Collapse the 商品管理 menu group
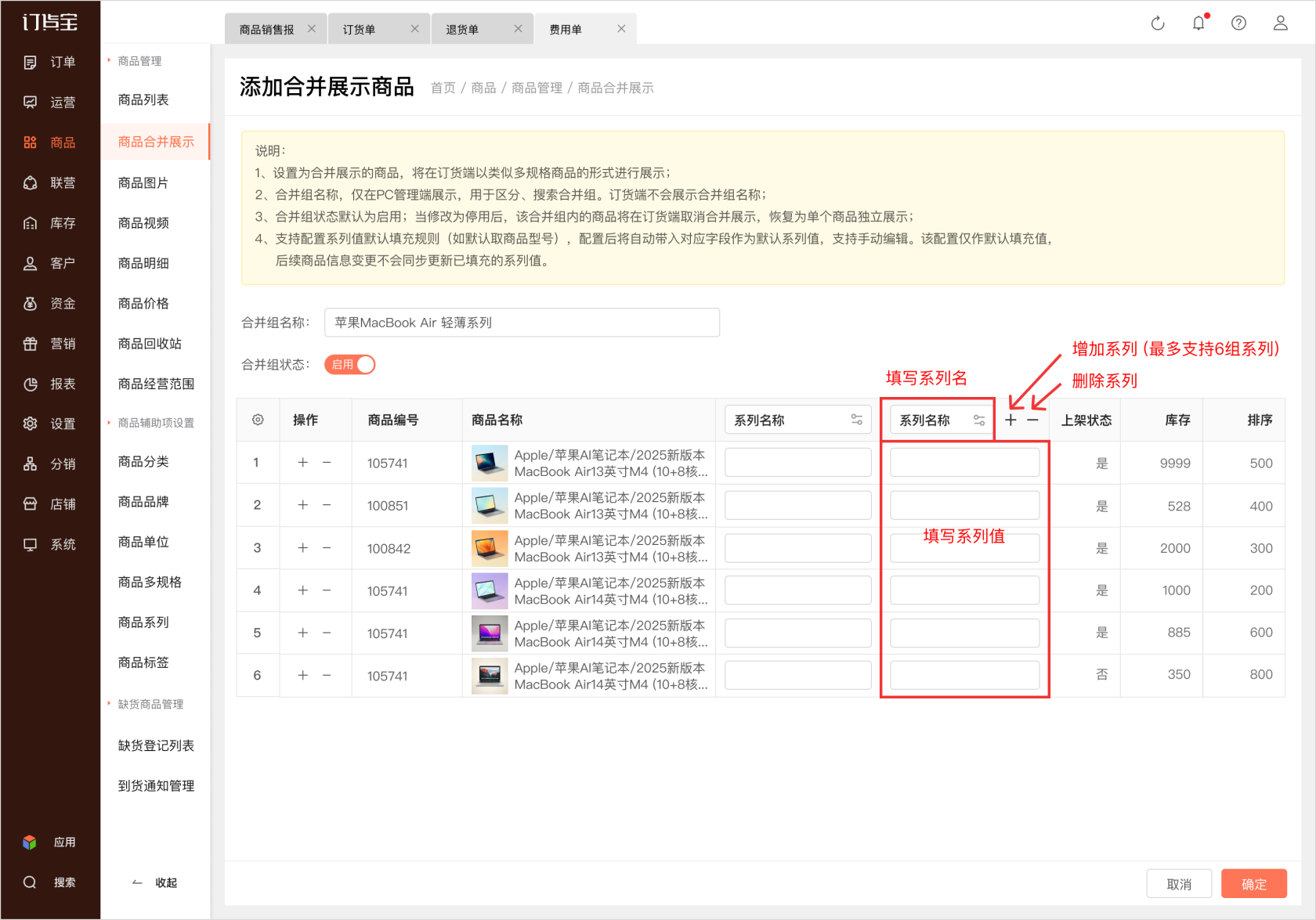The height and width of the screenshot is (920, 1316). pyautogui.click(x=139, y=61)
